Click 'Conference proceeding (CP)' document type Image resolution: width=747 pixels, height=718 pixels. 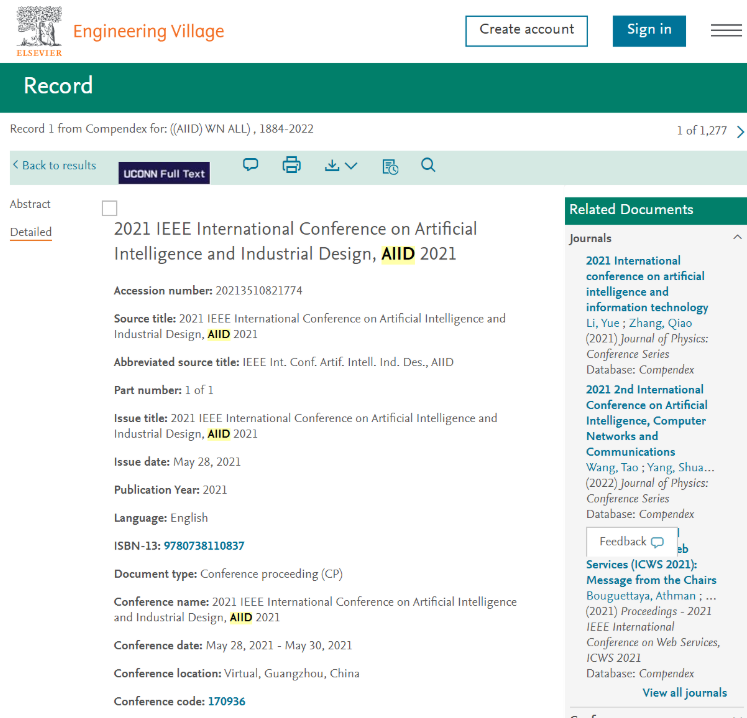coord(272,574)
